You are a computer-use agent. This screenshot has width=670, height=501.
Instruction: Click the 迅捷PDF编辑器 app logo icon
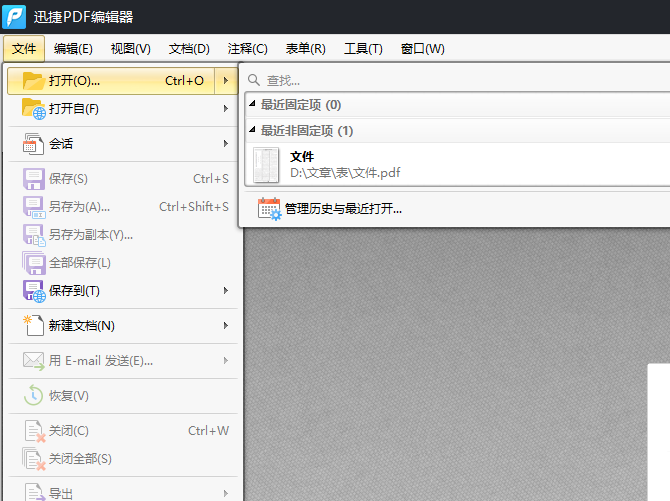14,16
